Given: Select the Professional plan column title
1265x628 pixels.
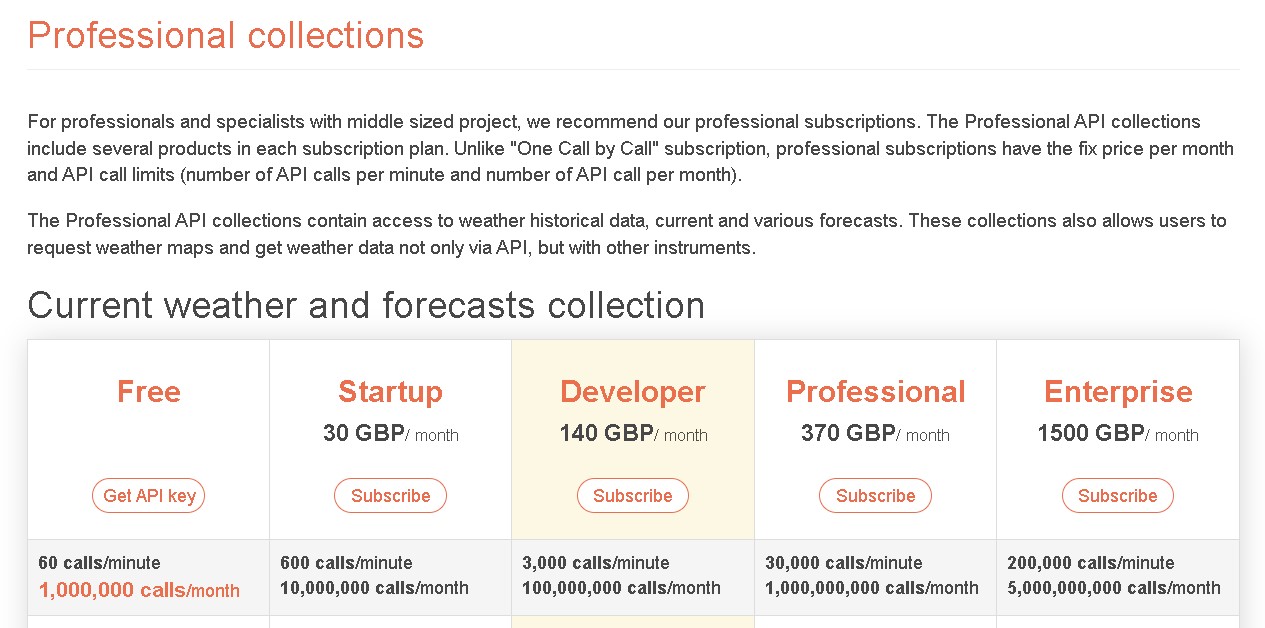Looking at the screenshot, I should coord(875,392).
